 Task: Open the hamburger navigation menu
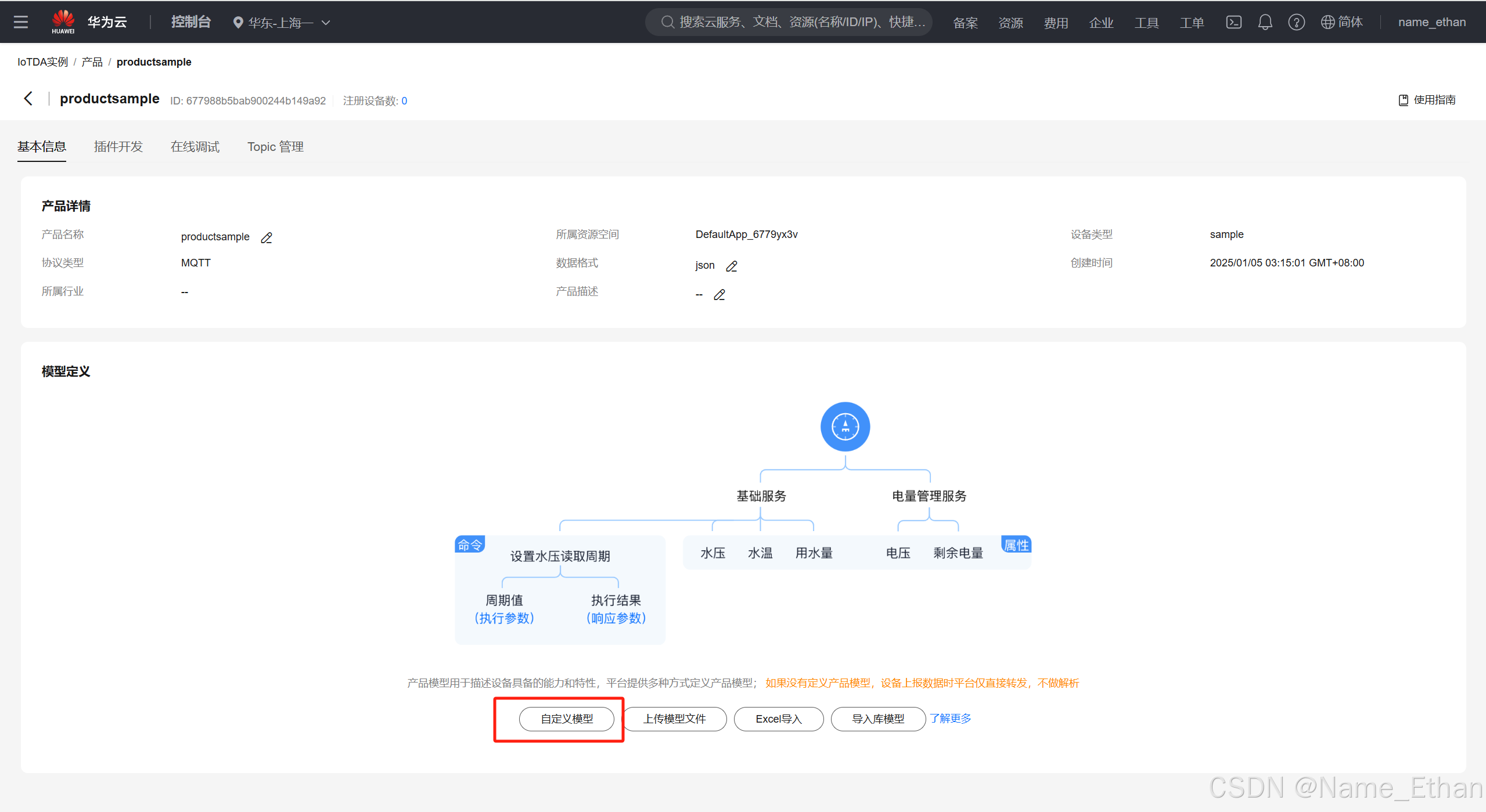point(21,22)
